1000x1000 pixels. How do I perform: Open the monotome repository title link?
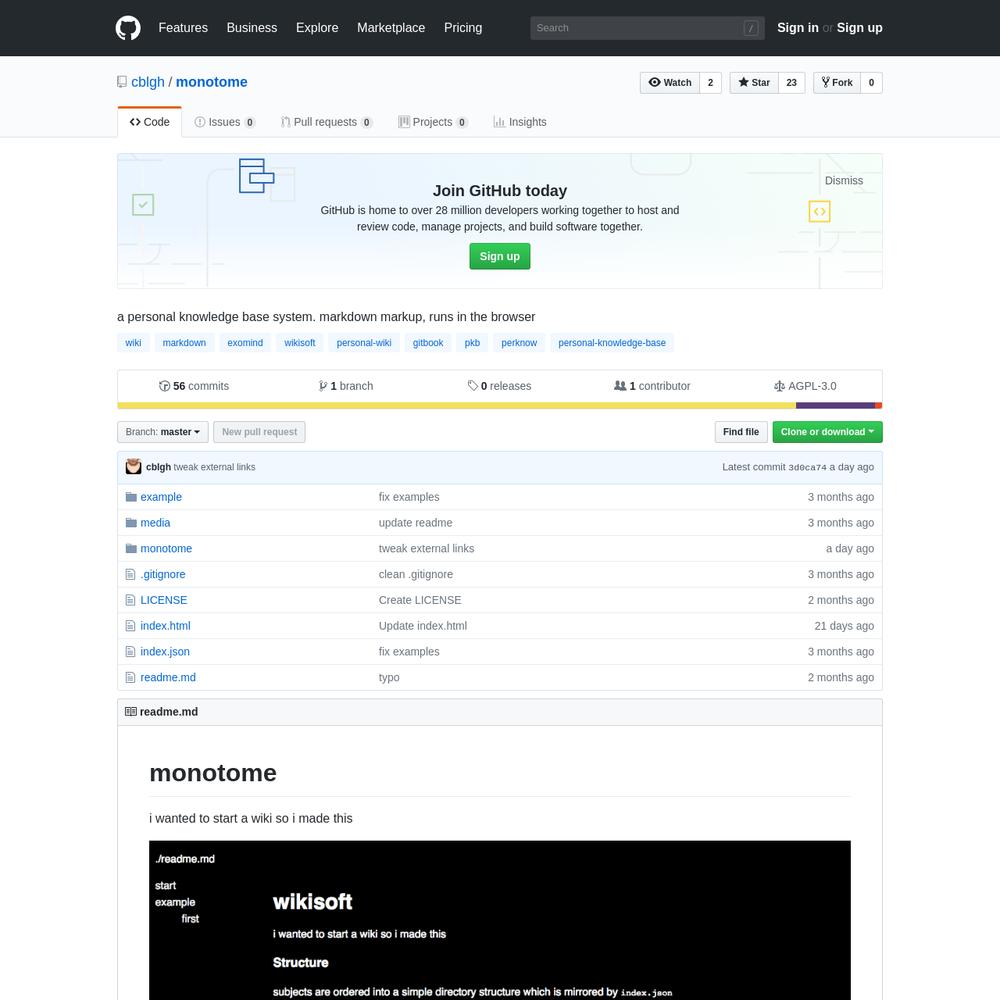211,82
